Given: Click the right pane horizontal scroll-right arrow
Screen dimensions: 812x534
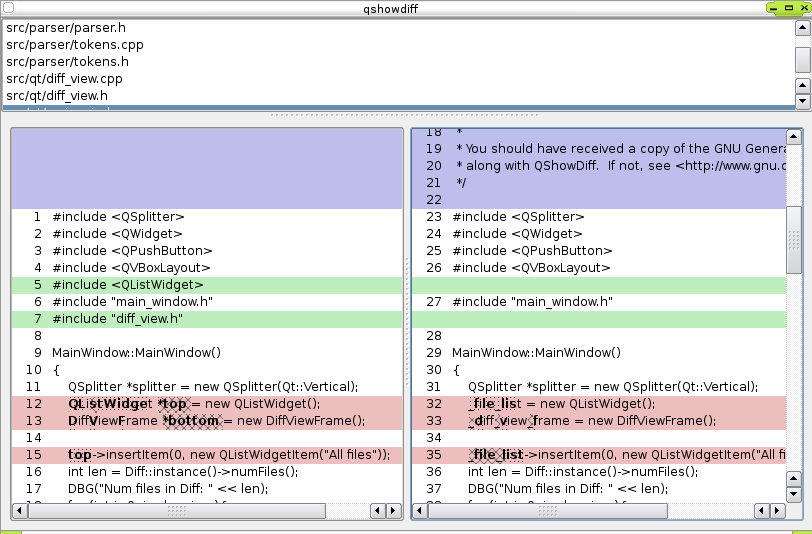Looking at the screenshot, I should click(777, 511).
